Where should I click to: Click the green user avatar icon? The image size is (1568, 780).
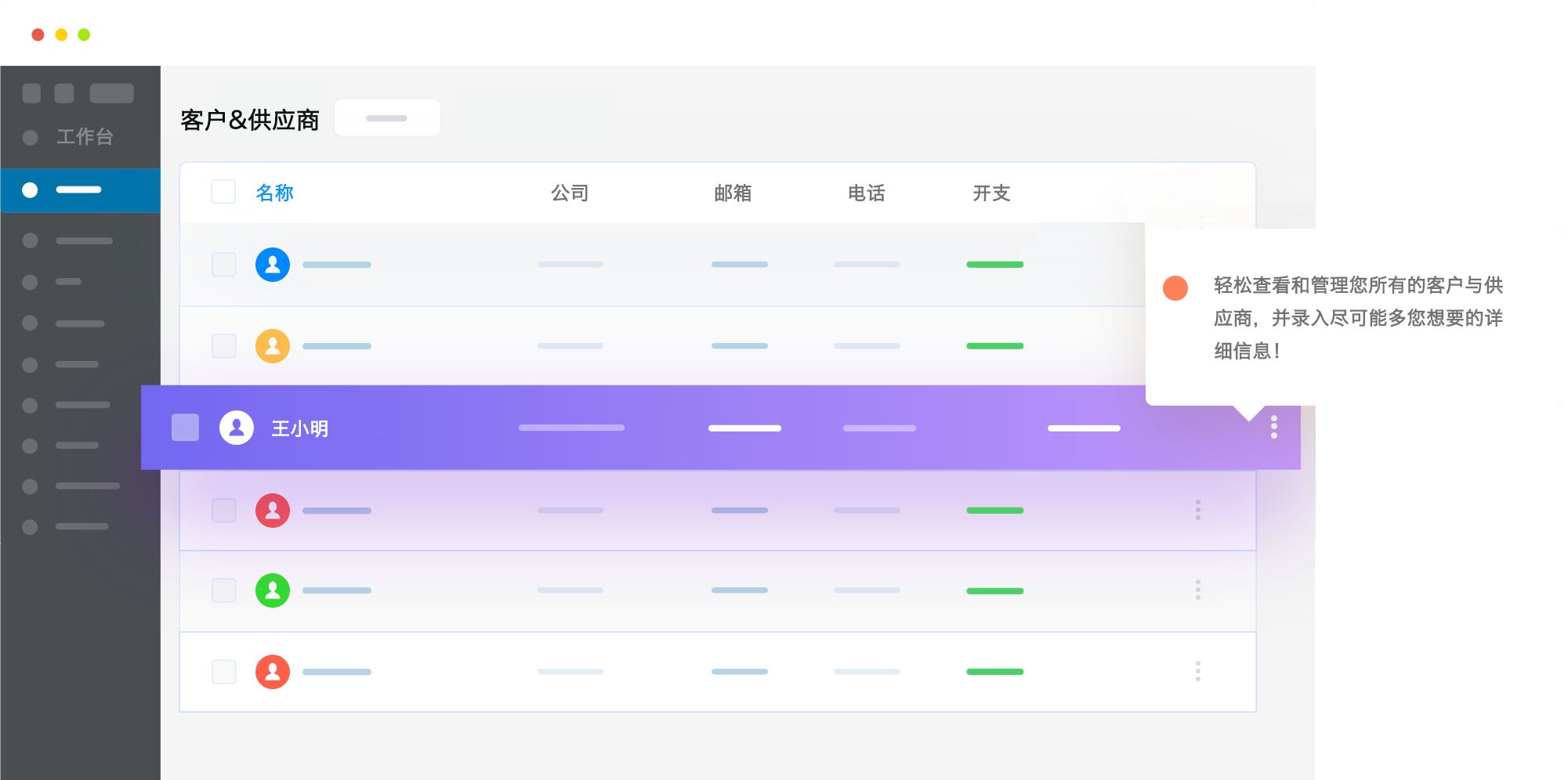point(273,590)
